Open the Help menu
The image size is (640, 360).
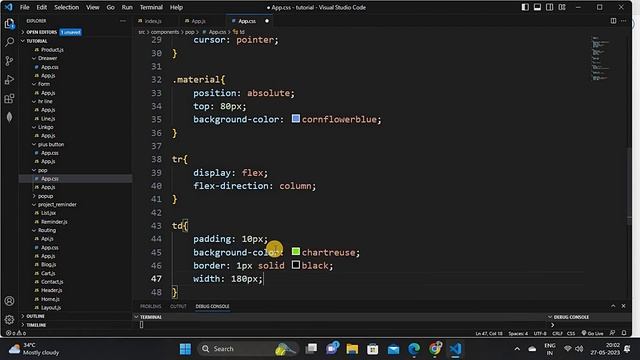coord(176,7)
